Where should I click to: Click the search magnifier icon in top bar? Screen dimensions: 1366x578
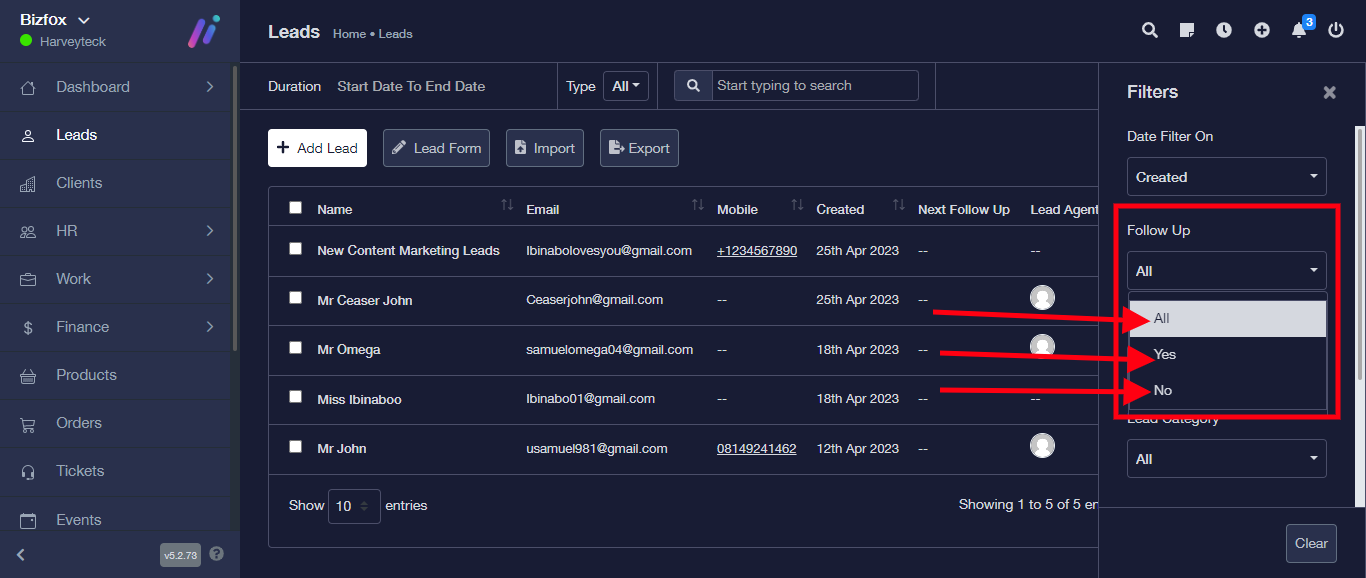click(x=1150, y=30)
